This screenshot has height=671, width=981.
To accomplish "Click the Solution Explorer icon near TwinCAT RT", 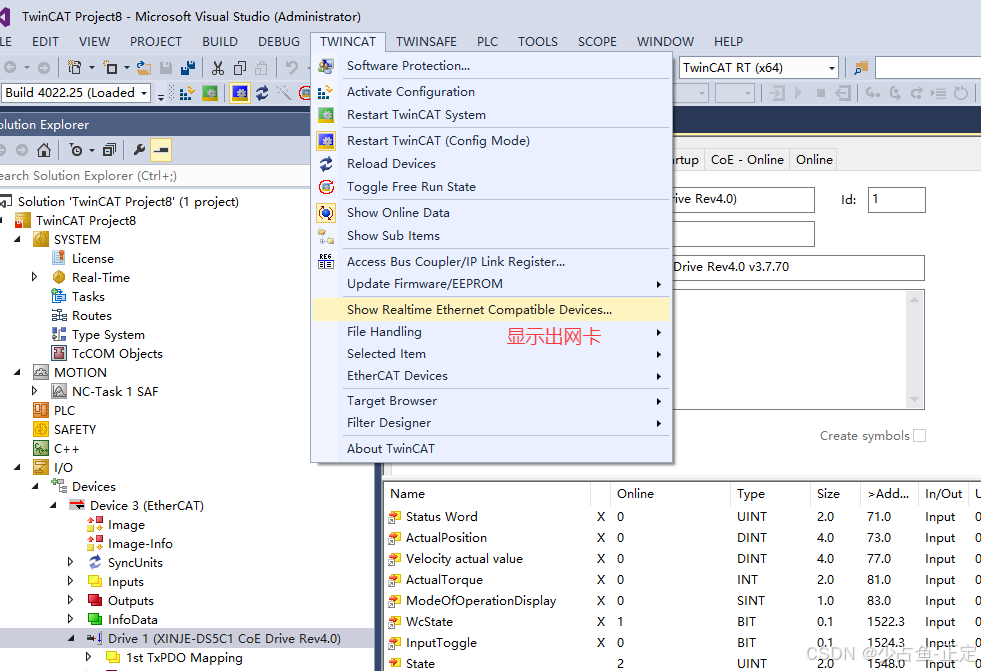I will tap(861, 68).
